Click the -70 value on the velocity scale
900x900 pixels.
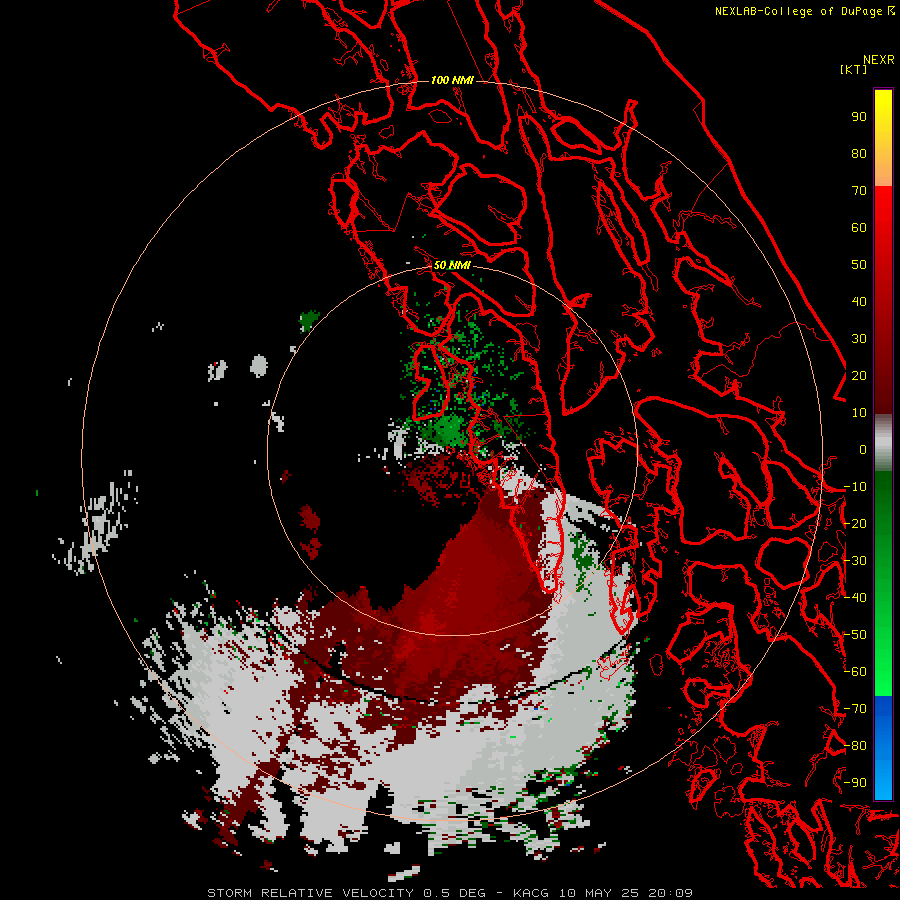(x=855, y=709)
